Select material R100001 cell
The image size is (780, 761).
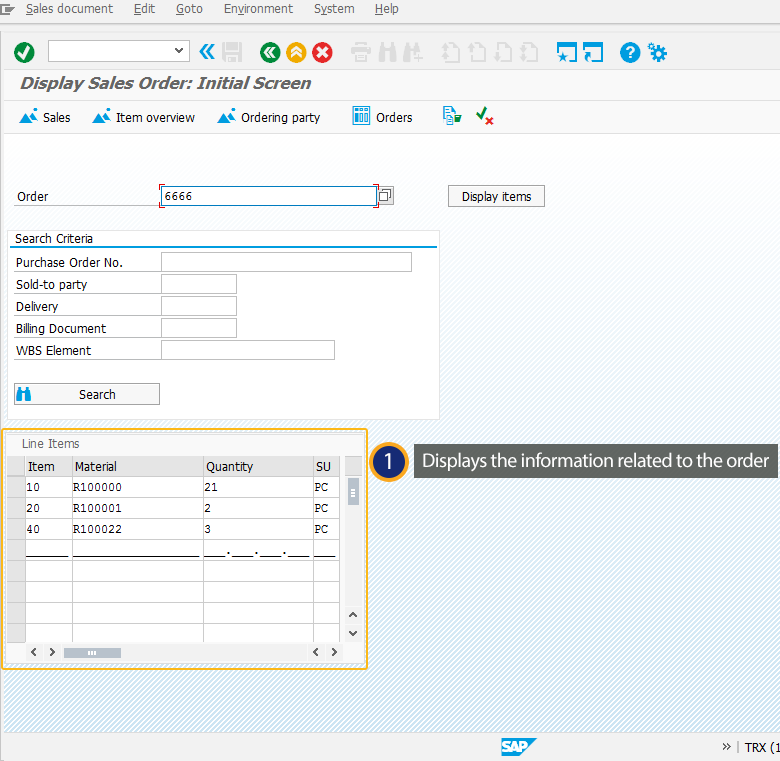pos(138,508)
